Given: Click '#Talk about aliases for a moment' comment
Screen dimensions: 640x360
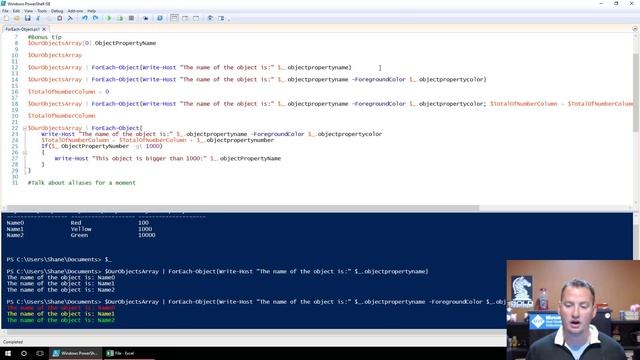Looking at the screenshot, I should tap(82, 183).
